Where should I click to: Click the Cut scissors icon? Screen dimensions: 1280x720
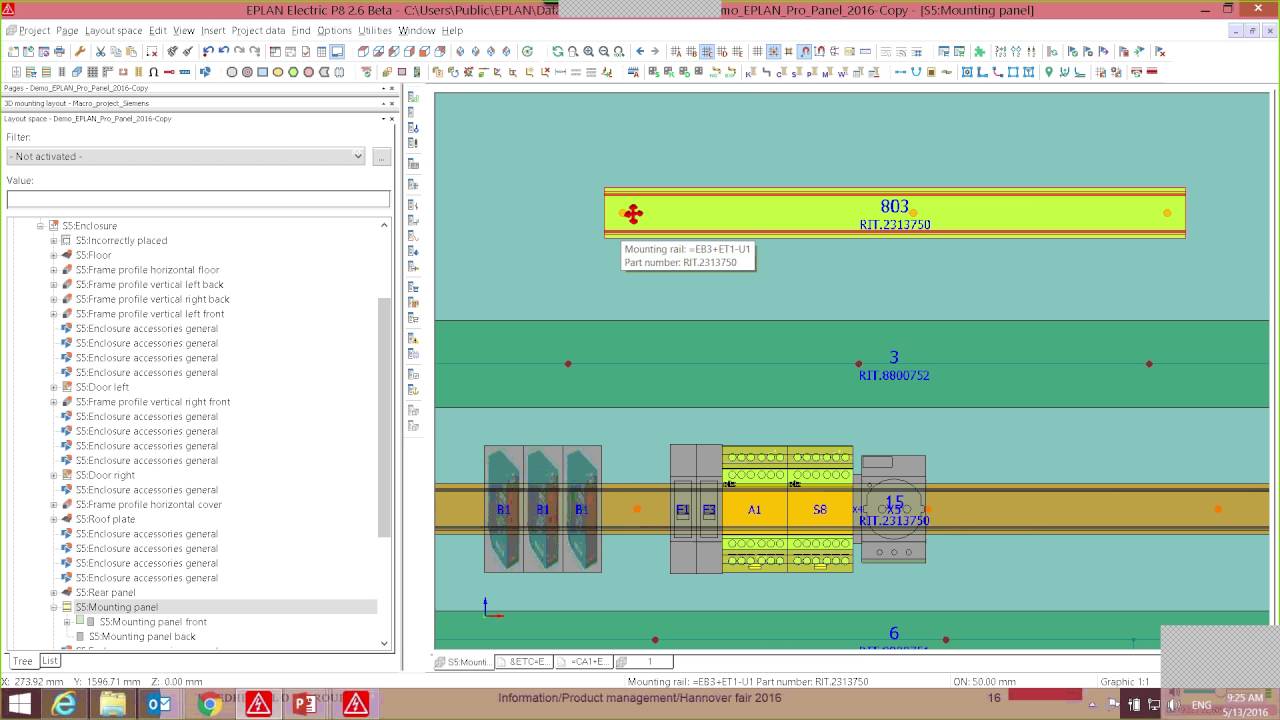coord(100,52)
